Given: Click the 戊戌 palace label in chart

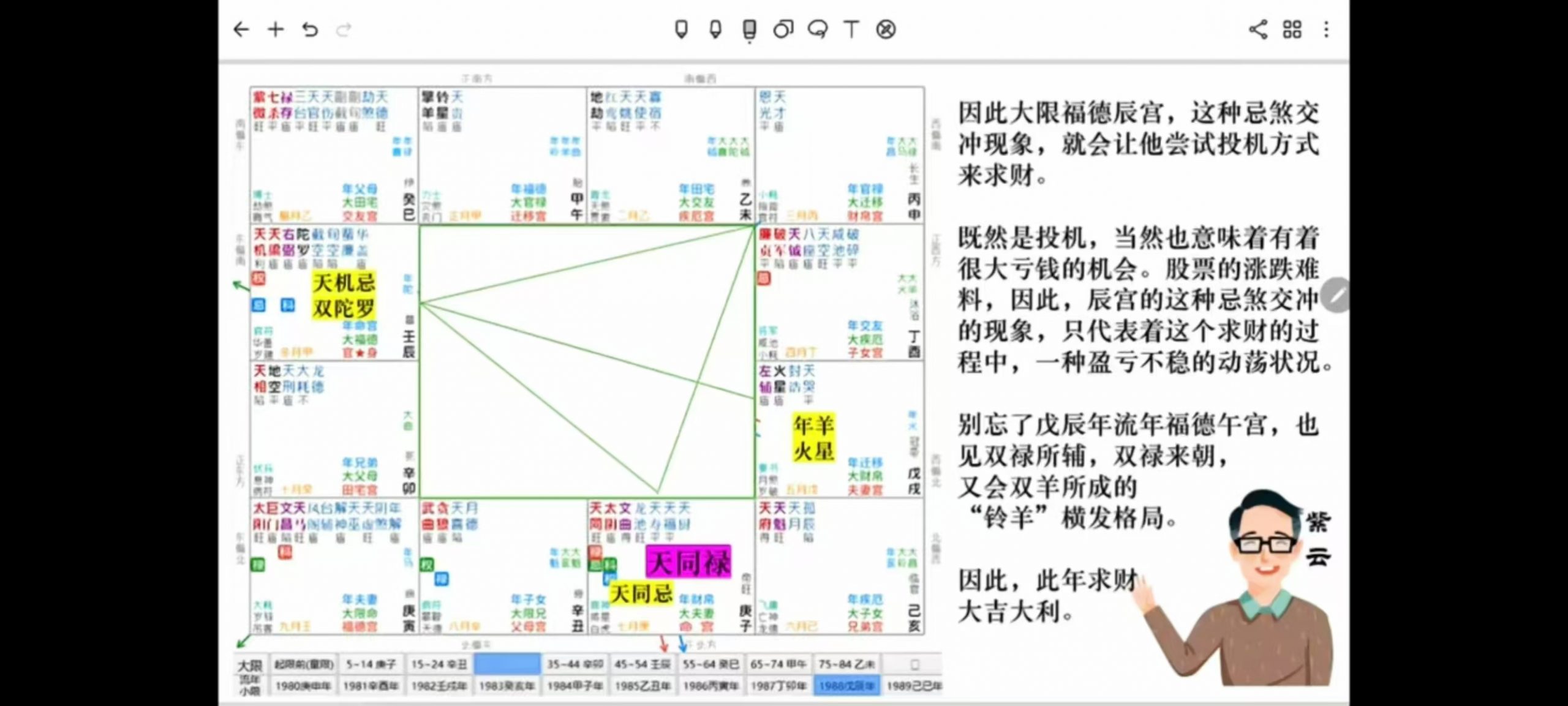Looking at the screenshot, I should tap(914, 481).
